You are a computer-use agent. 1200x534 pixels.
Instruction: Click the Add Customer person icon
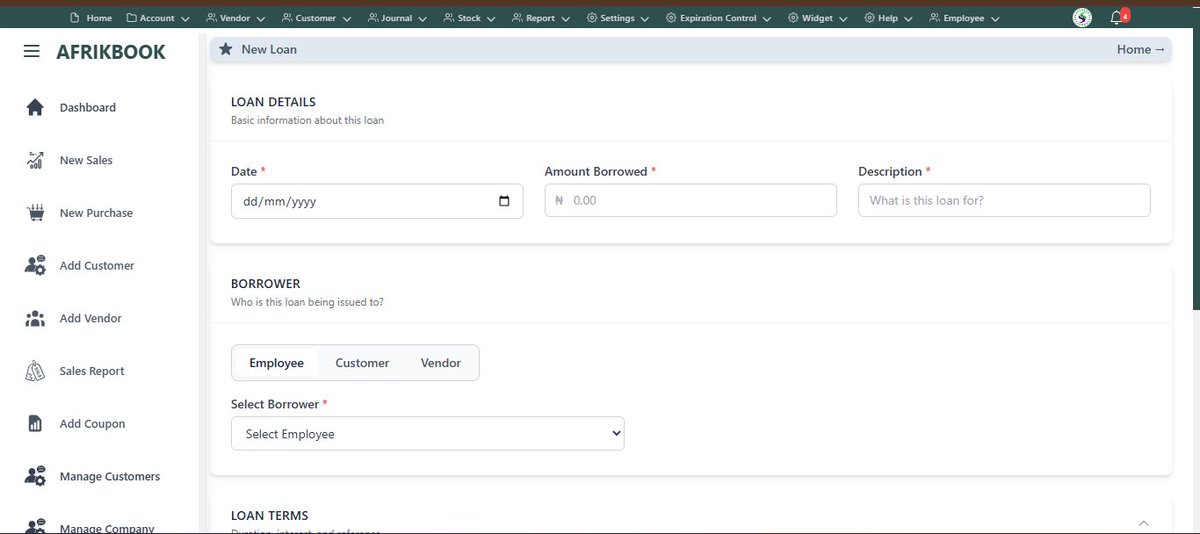click(35, 266)
